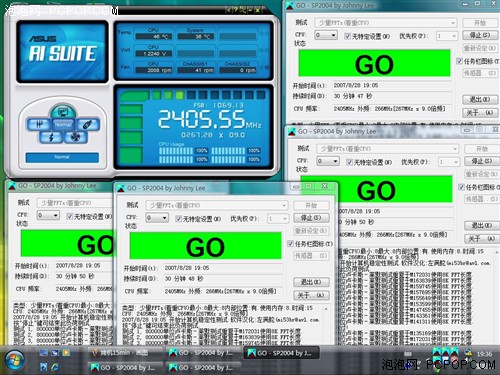Click the blue Normal status bar in AI Suite
This screenshot has width=500, height=375.
pyautogui.click(x=62, y=157)
